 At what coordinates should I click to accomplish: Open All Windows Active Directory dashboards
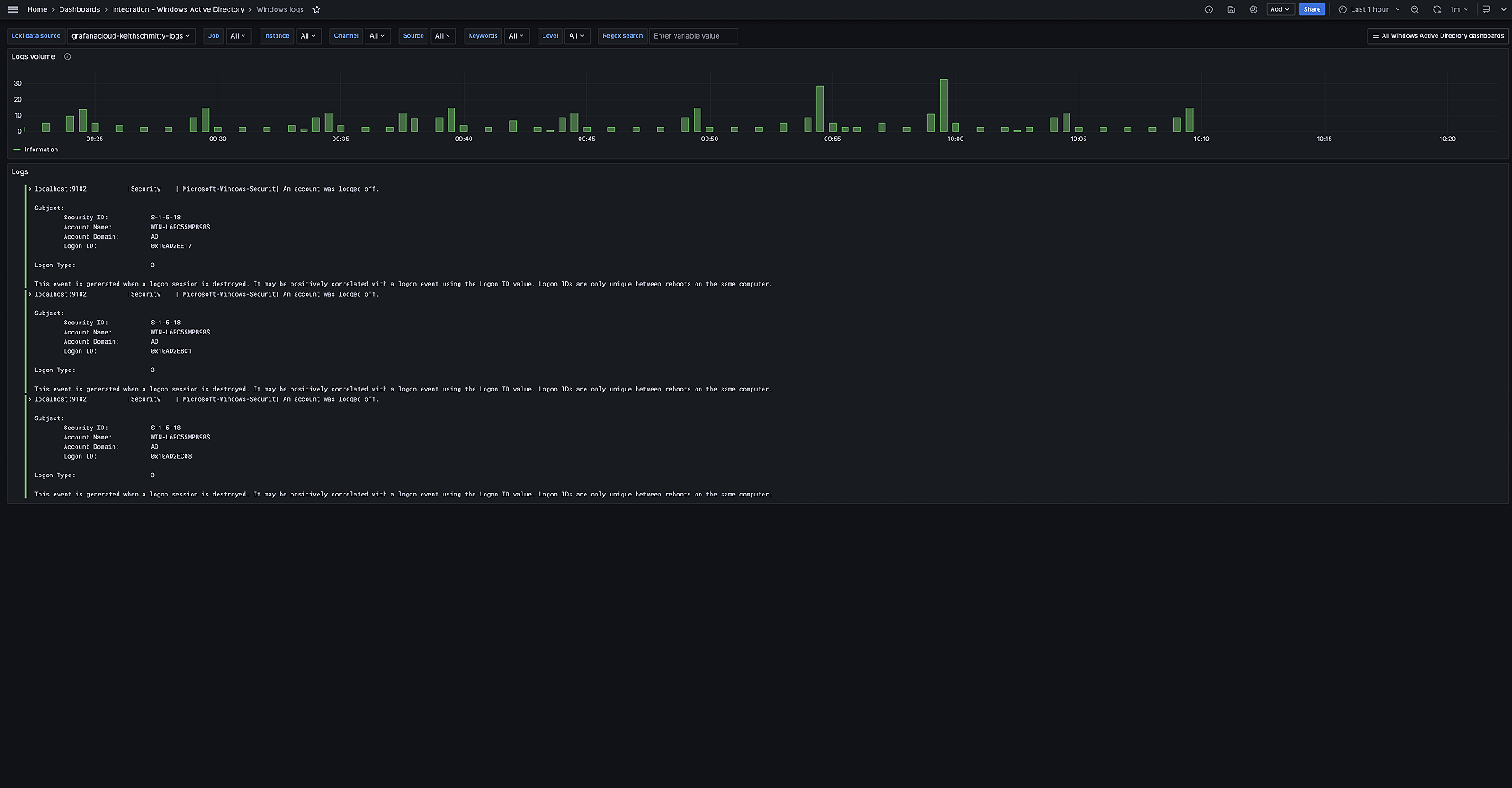coord(1437,36)
